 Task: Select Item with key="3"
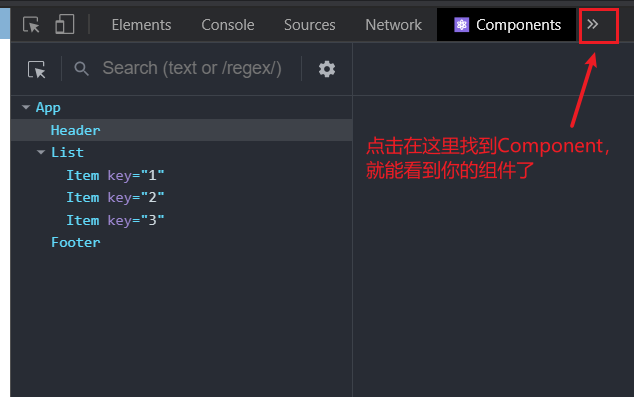[115, 220]
